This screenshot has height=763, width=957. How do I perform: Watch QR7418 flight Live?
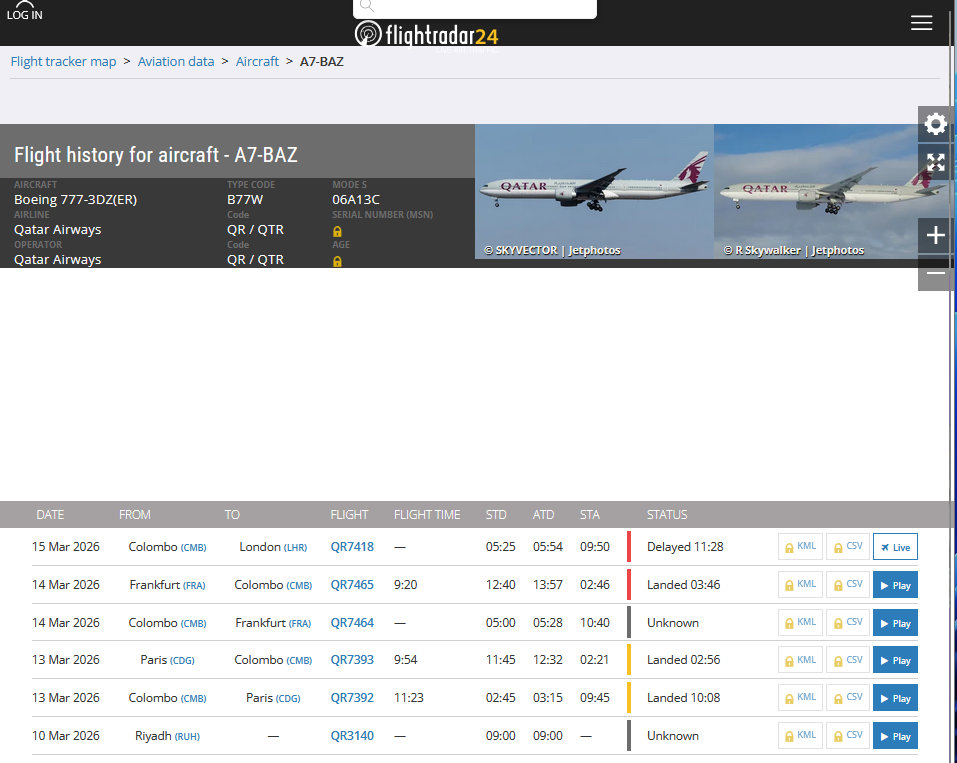pos(895,547)
